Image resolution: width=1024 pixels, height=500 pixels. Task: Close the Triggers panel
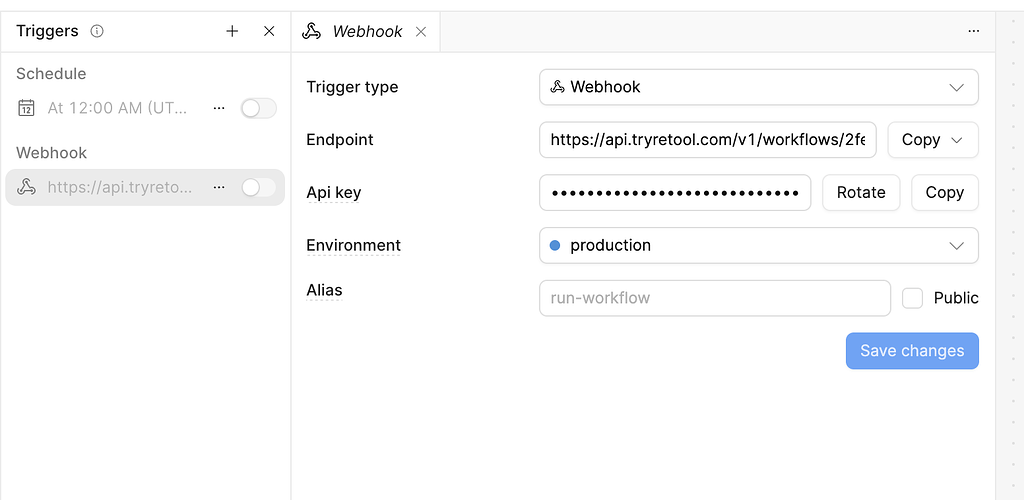pyautogui.click(x=269, y=31)
